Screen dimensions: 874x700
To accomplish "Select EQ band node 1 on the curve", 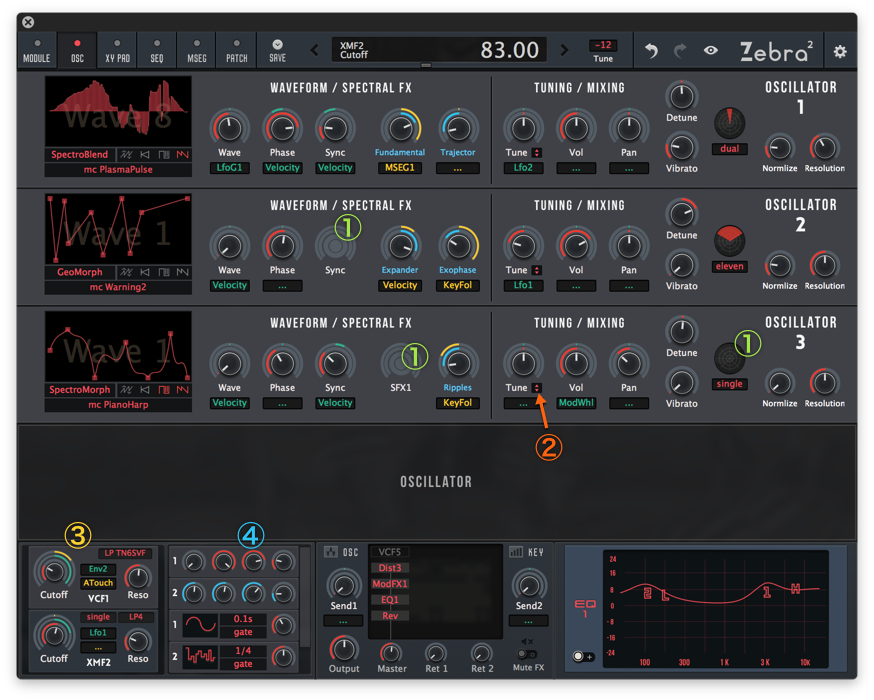I will 767,592.
